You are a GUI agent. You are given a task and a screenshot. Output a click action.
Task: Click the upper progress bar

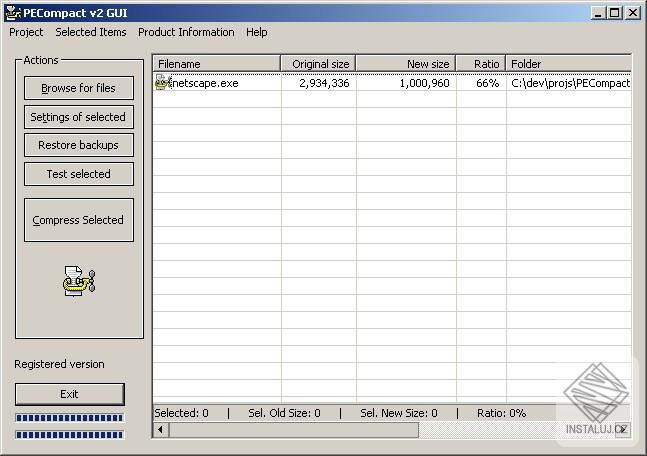[x=69, y=418]
